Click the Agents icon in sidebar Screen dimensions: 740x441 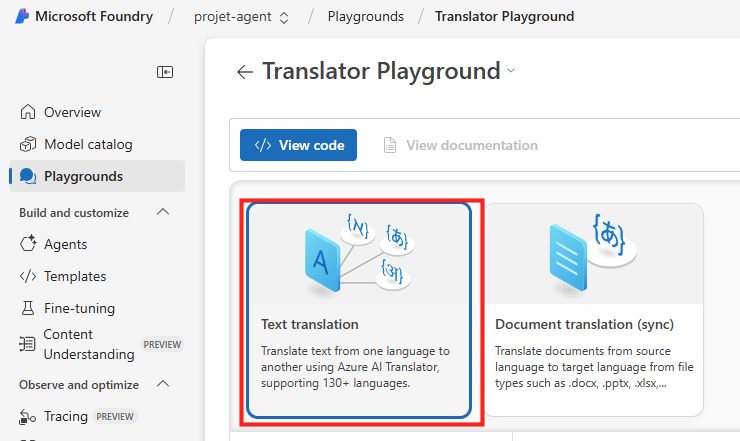(x=28, y=244)
